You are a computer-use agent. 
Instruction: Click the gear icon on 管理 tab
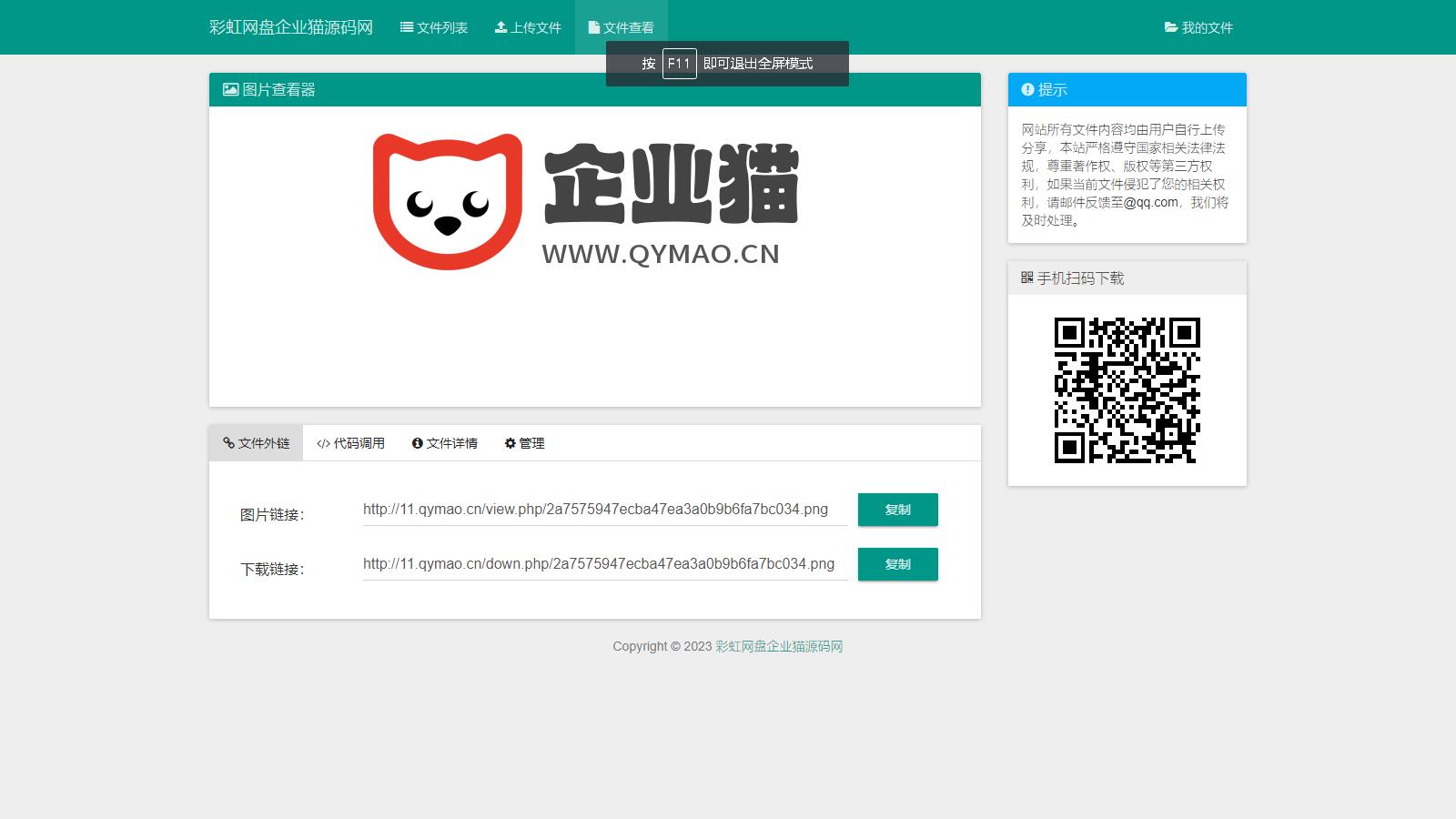[x=511, y=443]
